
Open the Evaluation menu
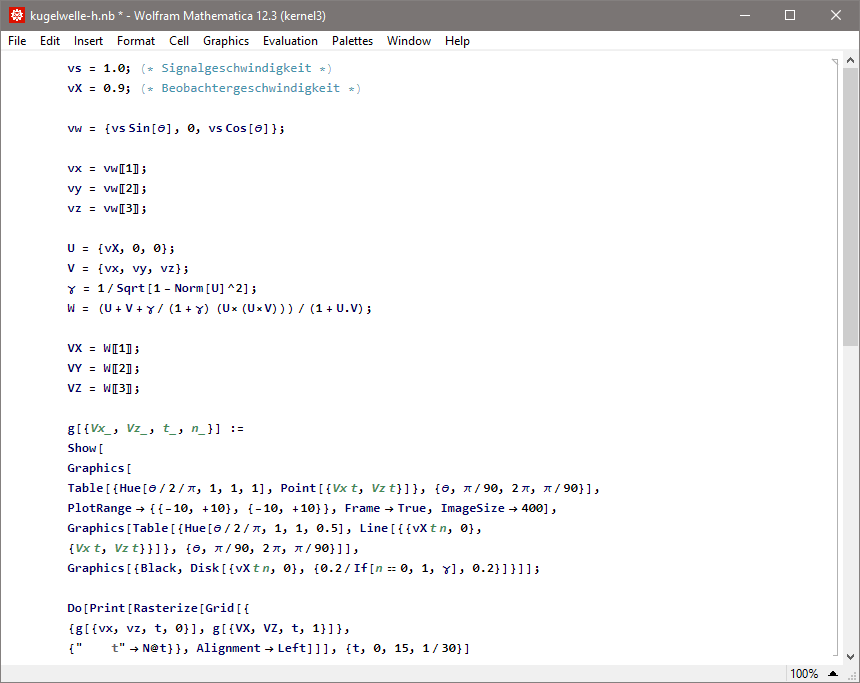pos(290,41)
